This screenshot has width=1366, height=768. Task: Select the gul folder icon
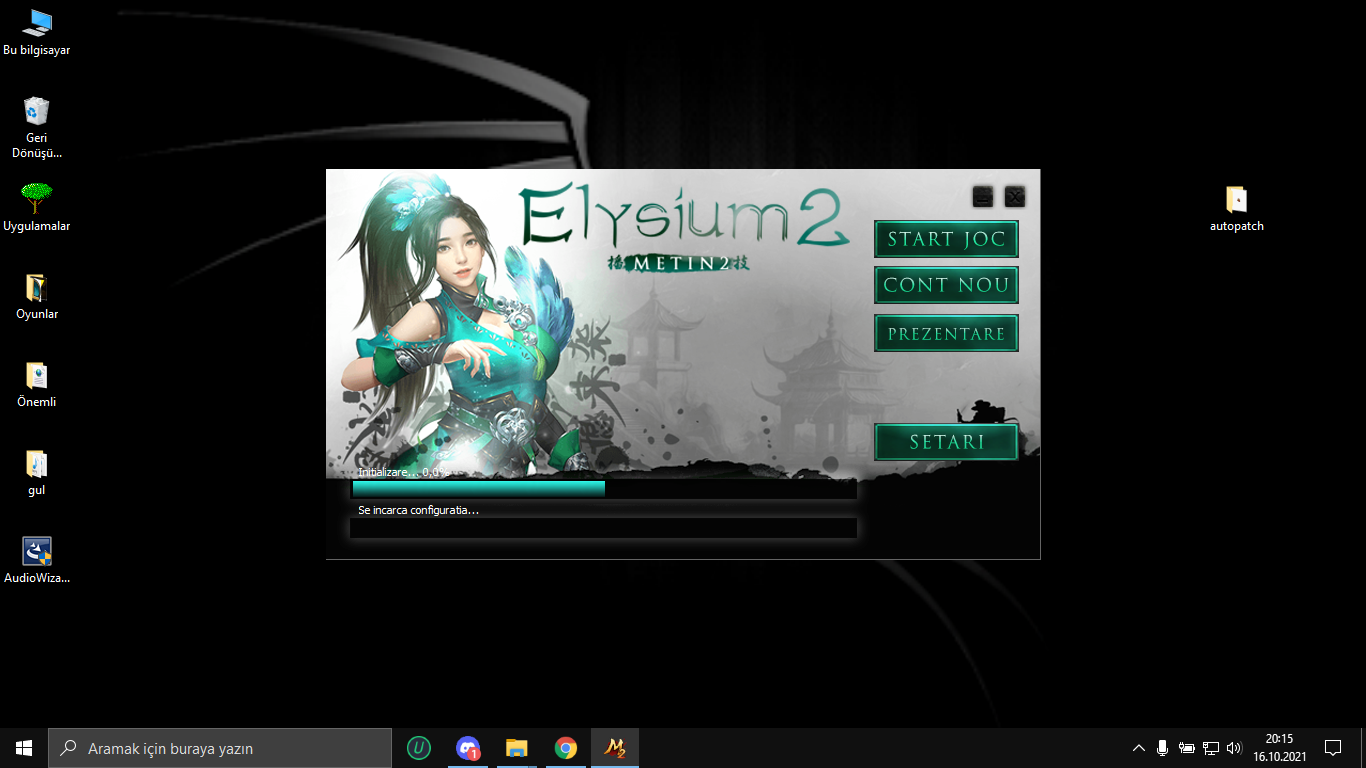point(36,472)
